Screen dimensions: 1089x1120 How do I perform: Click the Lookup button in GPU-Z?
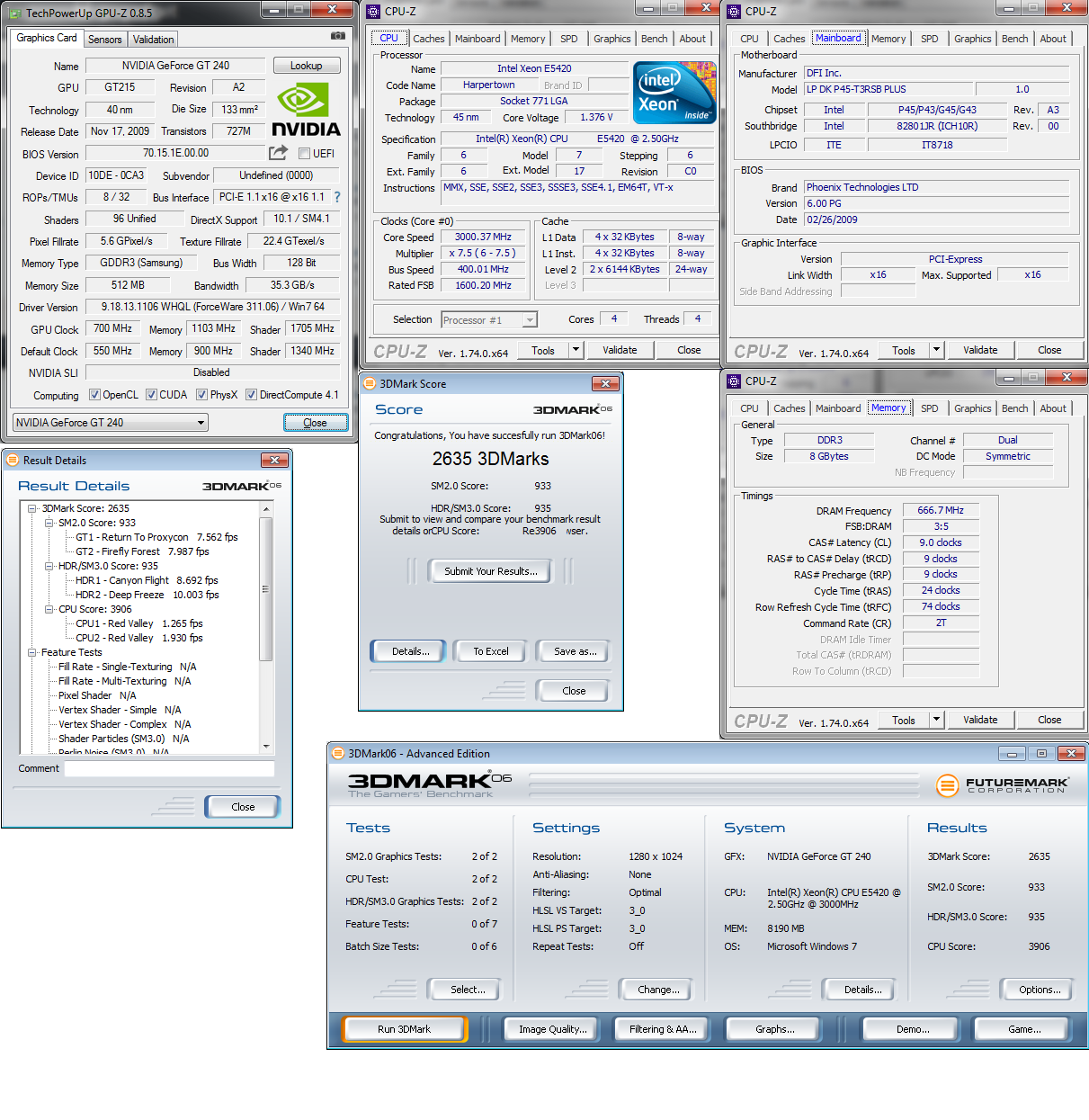pos(306,66)
